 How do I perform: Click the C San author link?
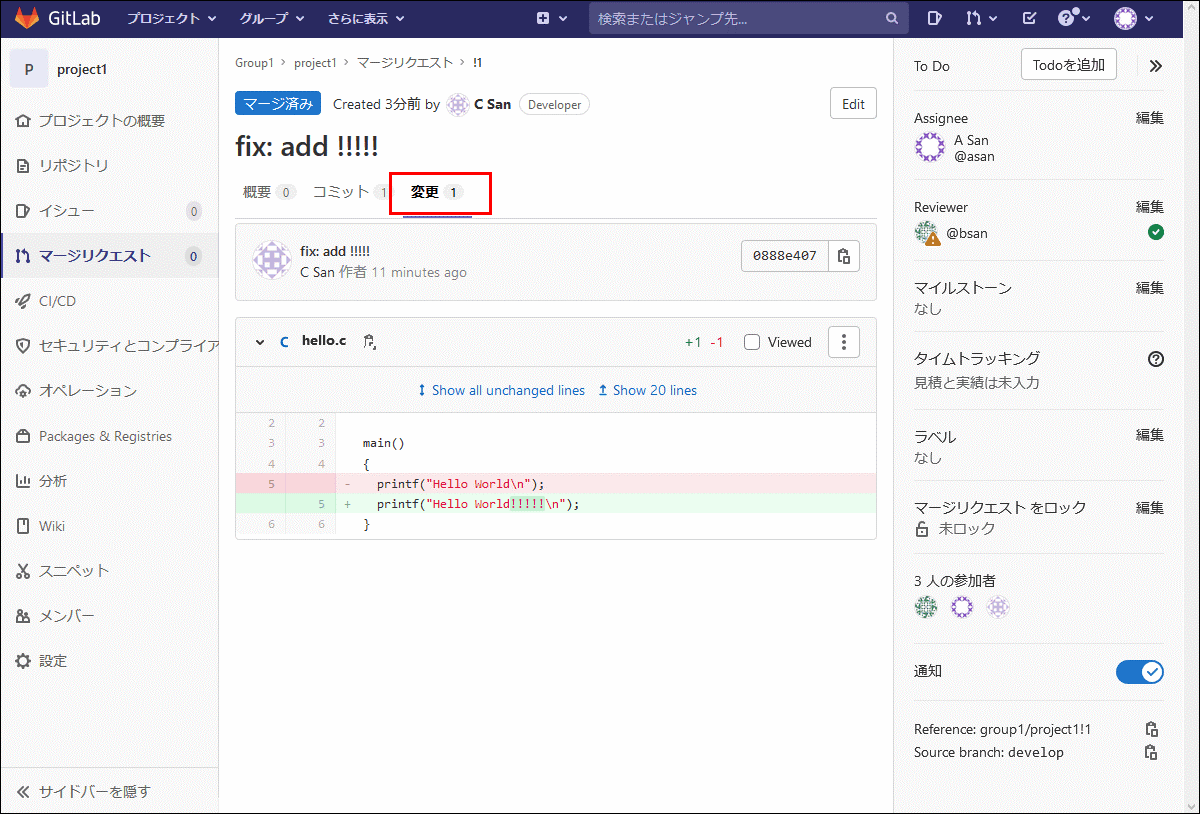click(492, 104)
